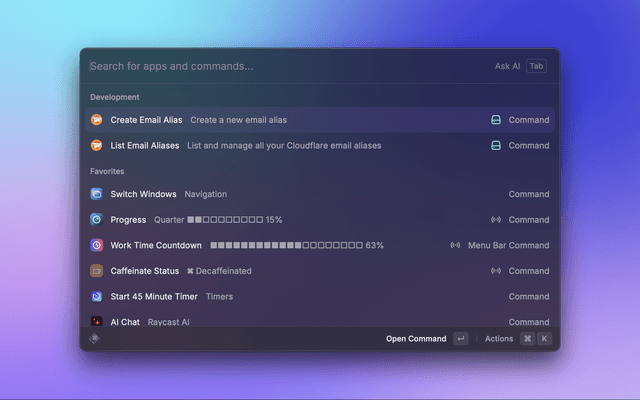640x400 pixels.
Task: Click the Progress command icon
Action: click(x=97, y=220)
